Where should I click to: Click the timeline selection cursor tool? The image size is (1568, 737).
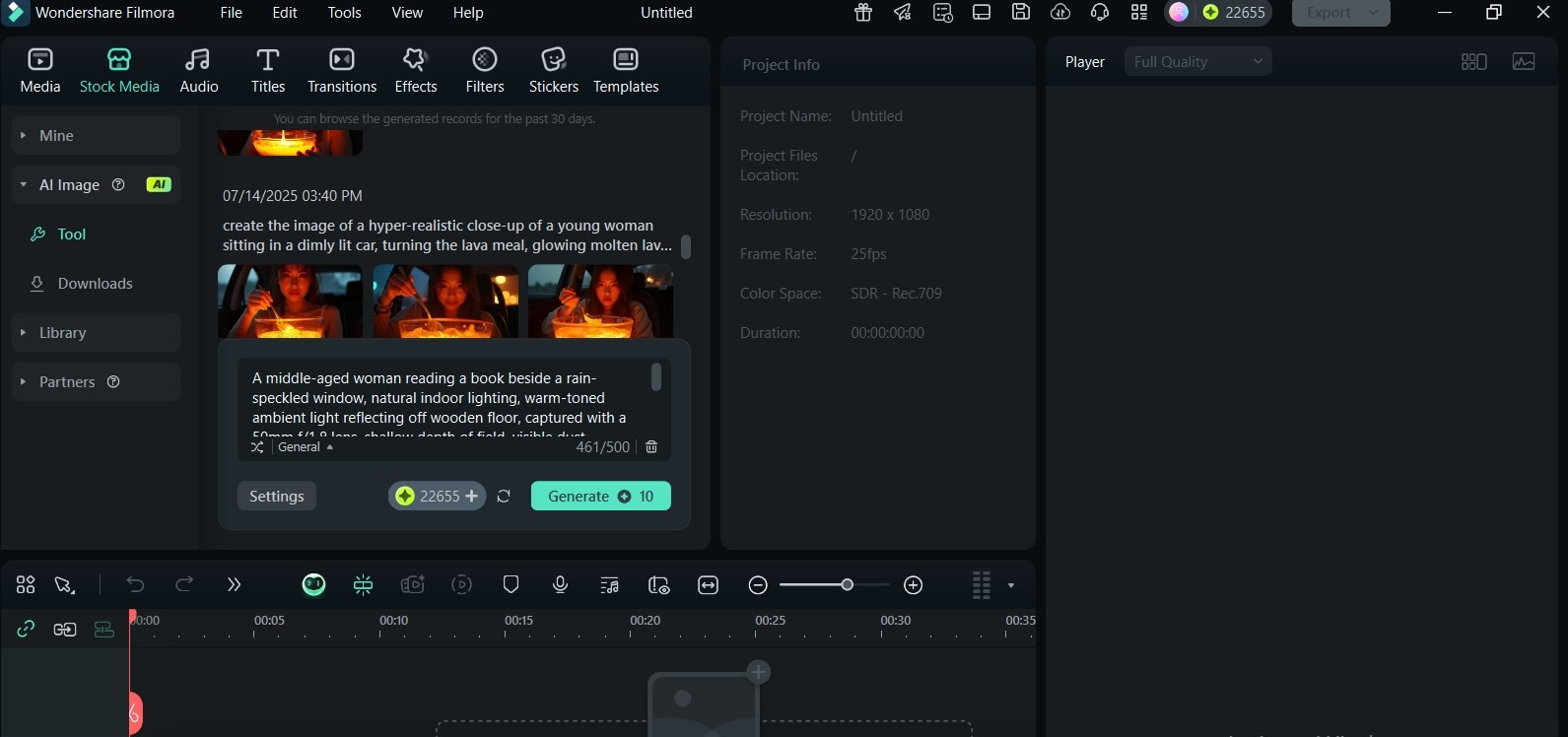point(65,584)
